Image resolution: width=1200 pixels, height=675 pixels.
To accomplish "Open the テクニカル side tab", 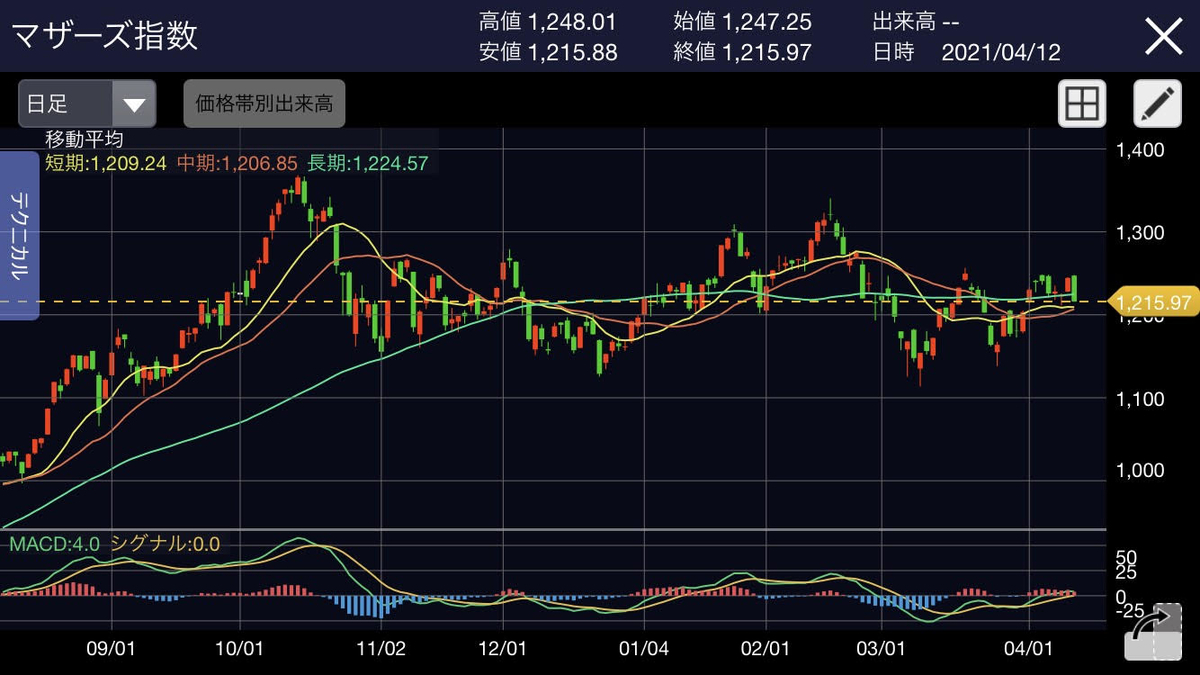I will coord(20,236).
